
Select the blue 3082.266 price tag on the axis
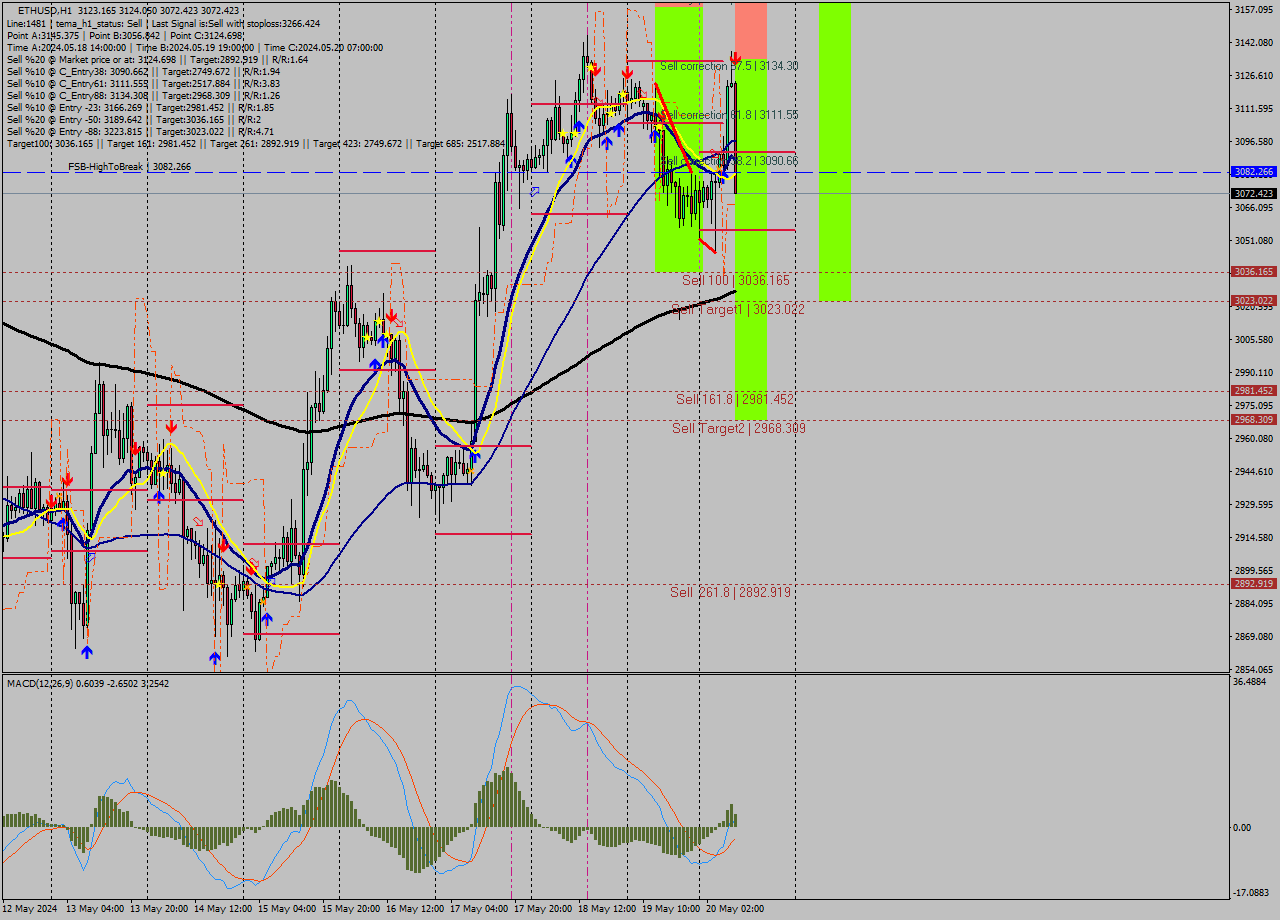1256,172
